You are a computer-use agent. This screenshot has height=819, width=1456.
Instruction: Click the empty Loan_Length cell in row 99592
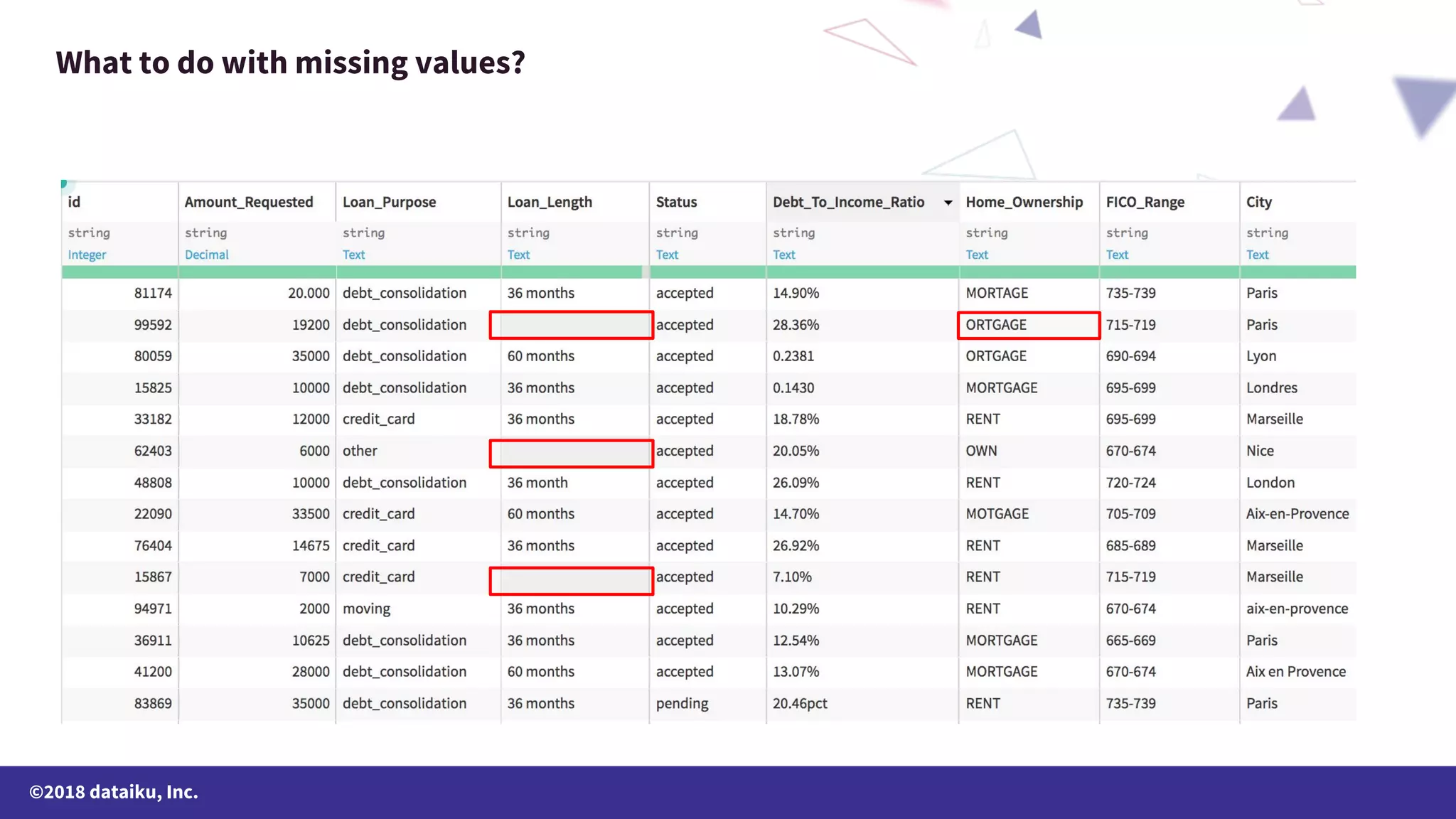(572, 325)
